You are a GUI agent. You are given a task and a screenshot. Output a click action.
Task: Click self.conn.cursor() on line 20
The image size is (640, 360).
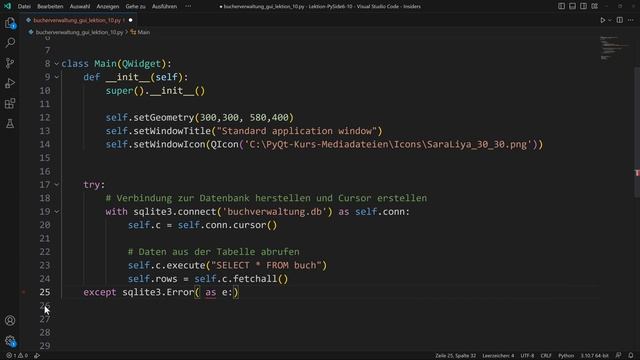point(227,225)
